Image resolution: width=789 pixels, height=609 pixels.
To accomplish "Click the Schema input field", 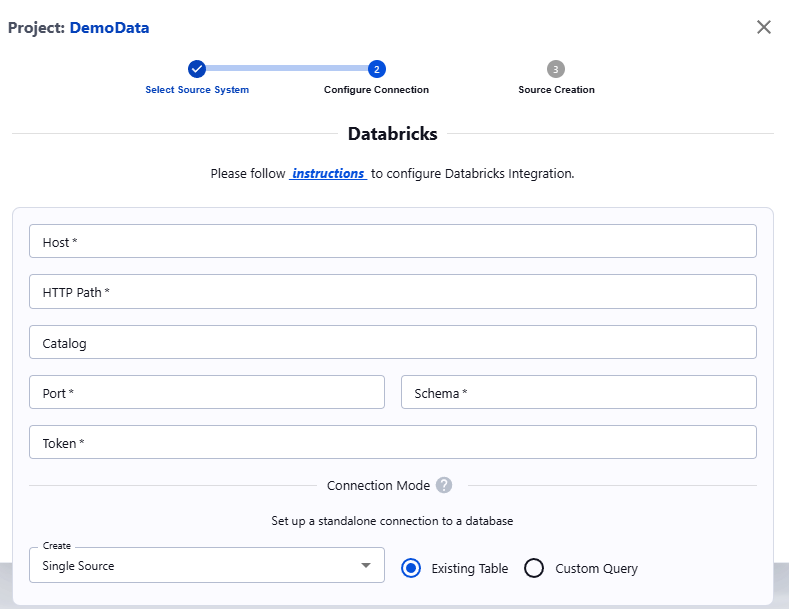I will (x=578, y=393).
